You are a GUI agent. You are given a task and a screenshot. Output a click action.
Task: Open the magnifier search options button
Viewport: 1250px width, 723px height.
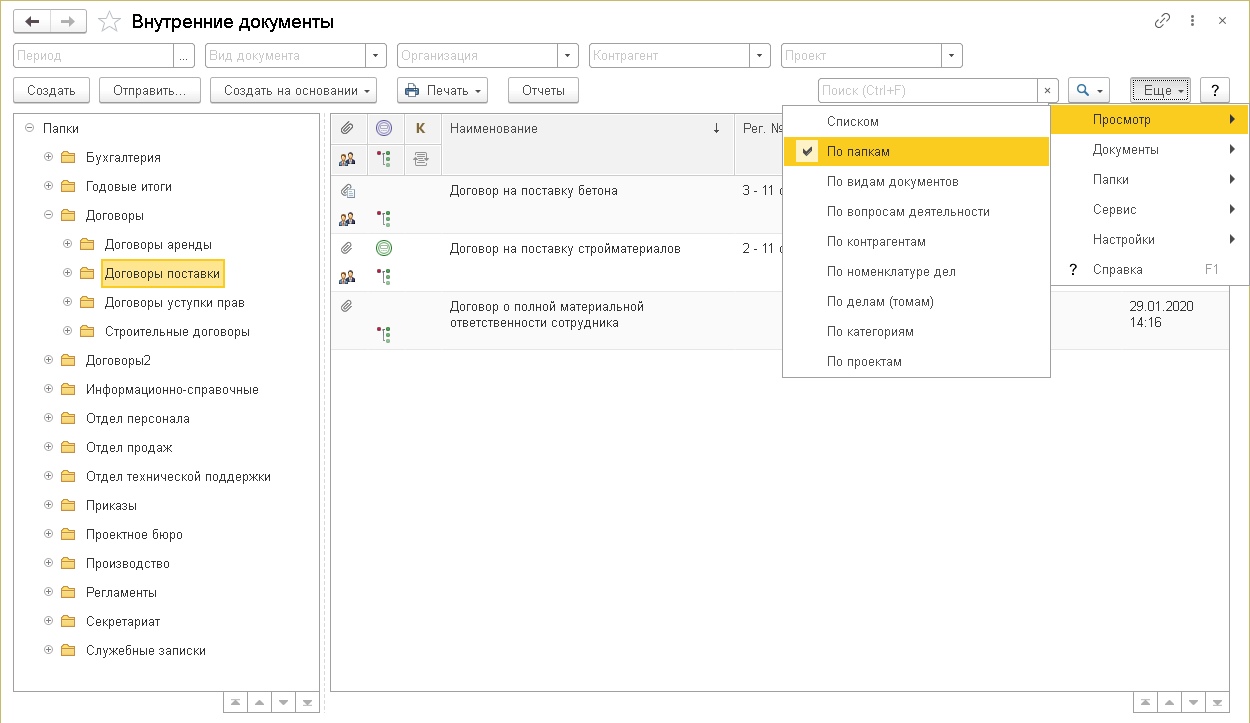tap(1088, 90)
